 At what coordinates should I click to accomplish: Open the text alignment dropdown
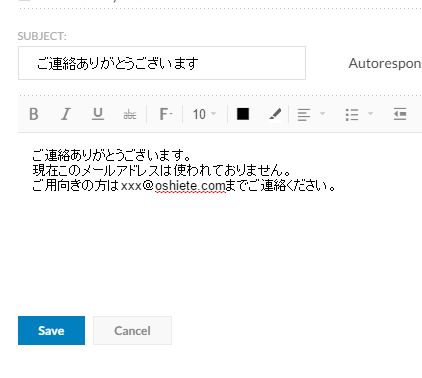coord(311,114)
